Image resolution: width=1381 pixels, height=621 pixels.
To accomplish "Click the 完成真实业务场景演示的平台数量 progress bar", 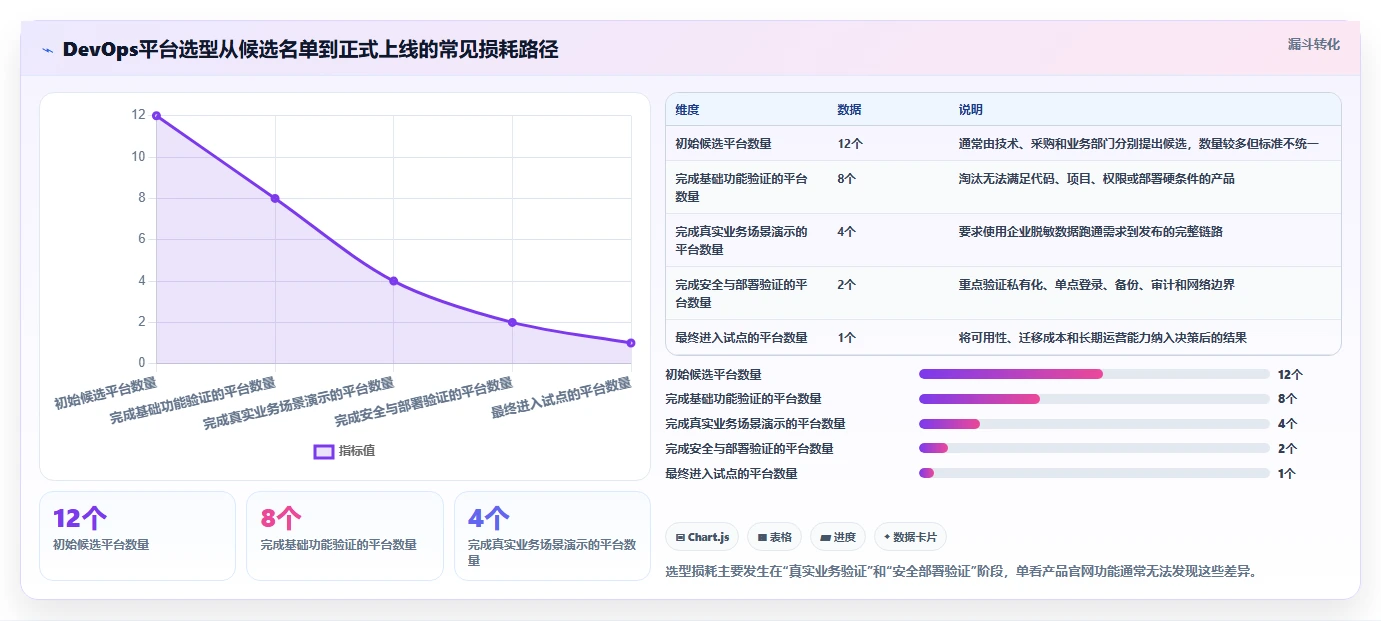I will [x=1094, y=424].
